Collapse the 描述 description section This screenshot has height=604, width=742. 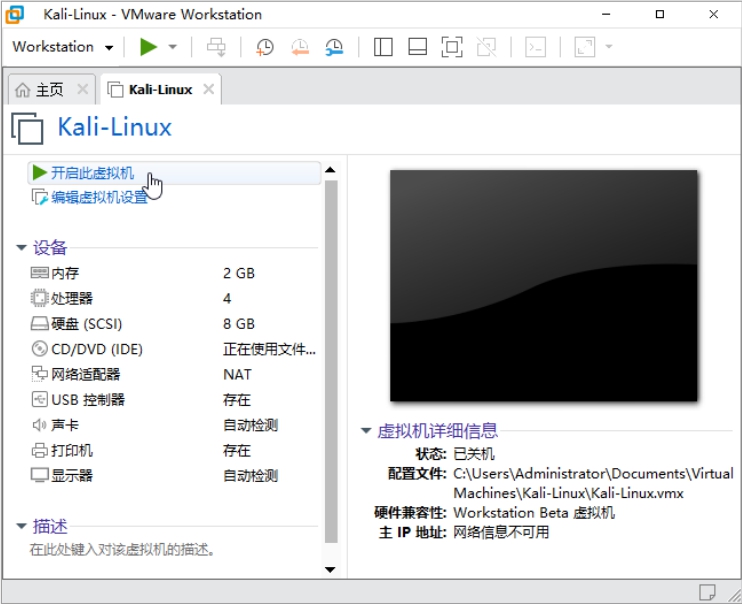tap(22, 527)
